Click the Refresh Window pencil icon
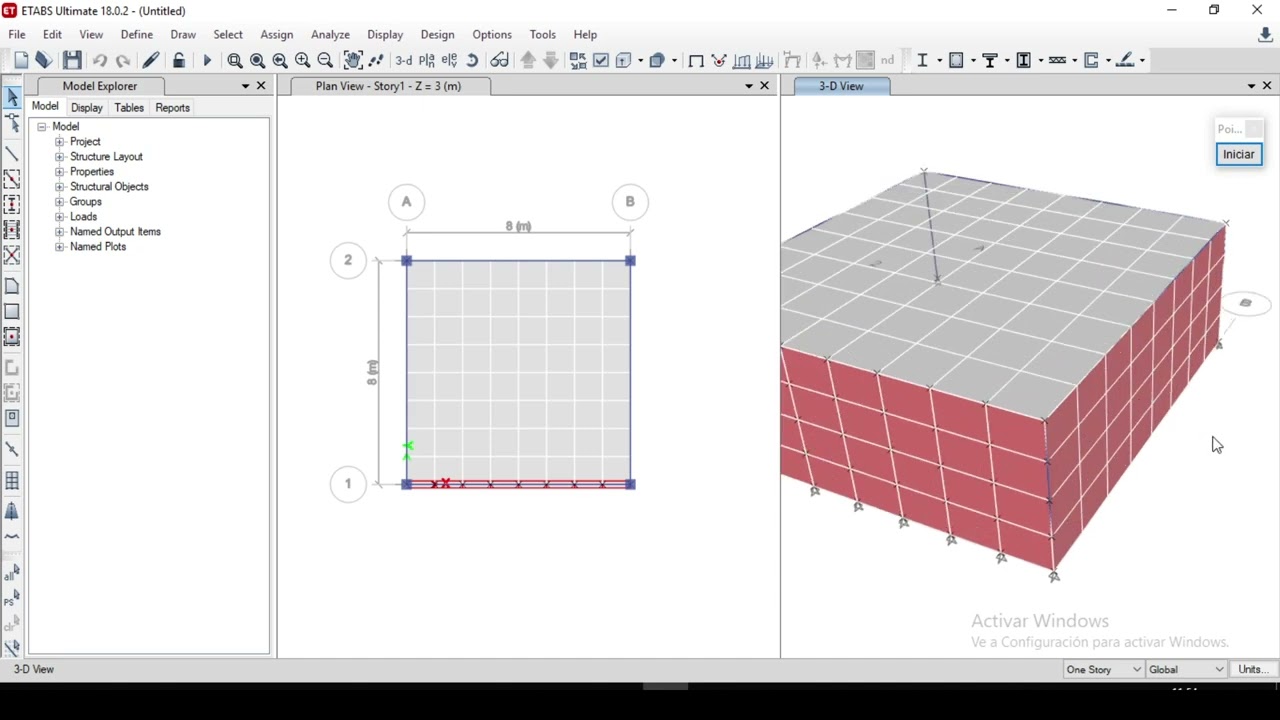1280x720 pixels. pyautogui.click(x=151, y=60)
